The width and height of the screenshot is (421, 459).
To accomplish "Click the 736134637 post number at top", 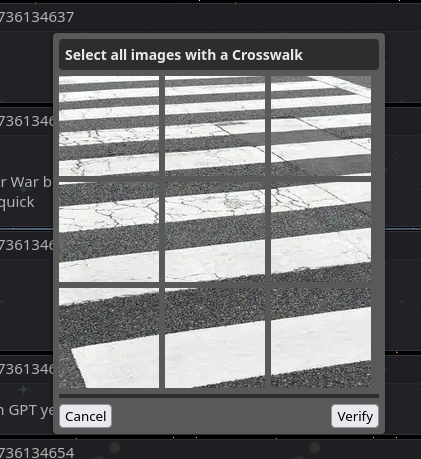I will coord(37,17).
